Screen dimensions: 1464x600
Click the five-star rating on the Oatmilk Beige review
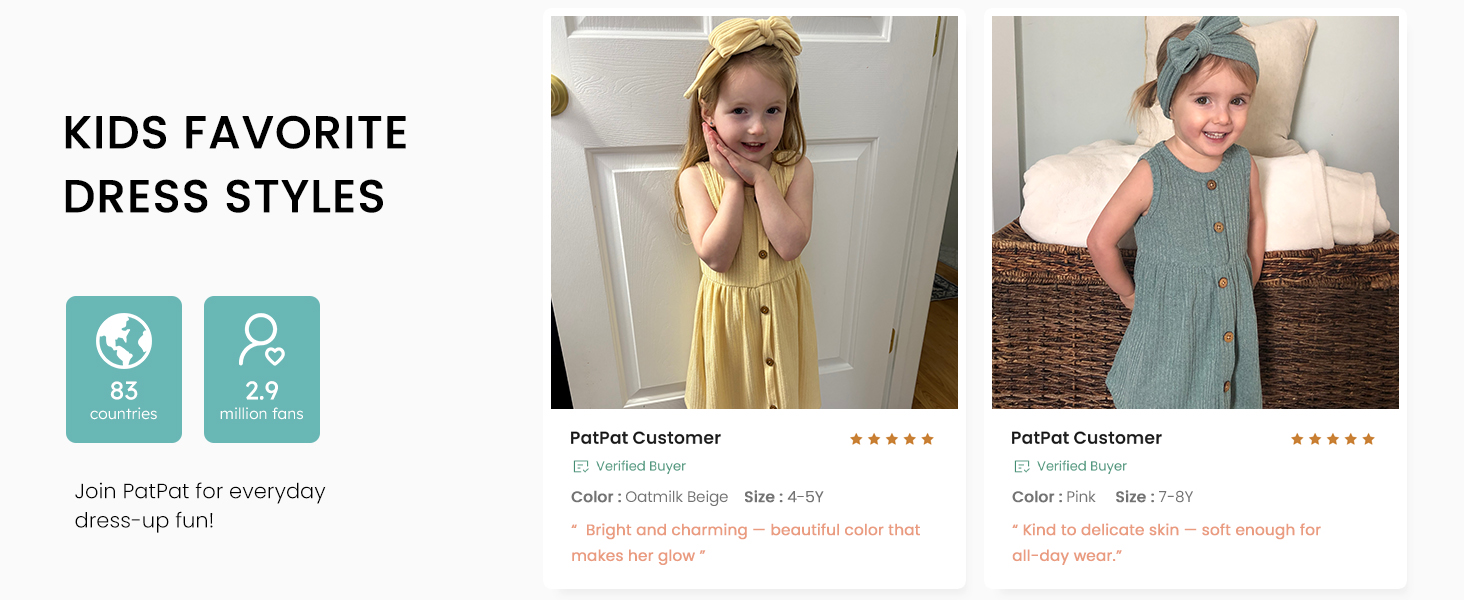891,439
